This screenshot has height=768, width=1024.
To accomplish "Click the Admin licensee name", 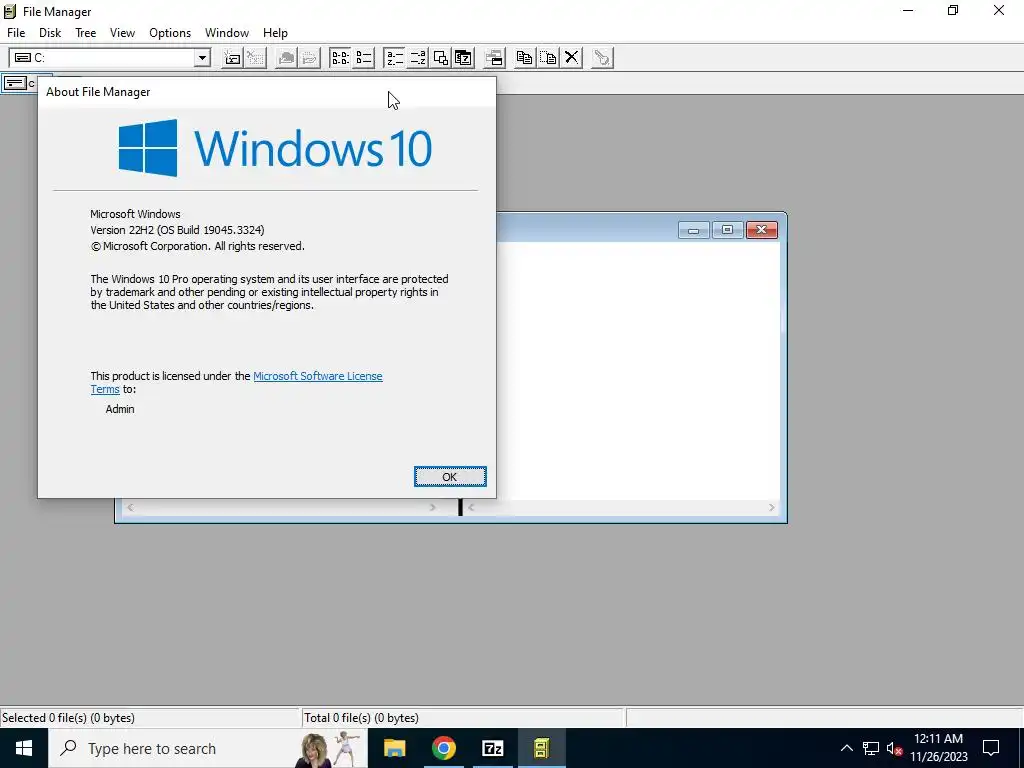I will tap(120, 409).
